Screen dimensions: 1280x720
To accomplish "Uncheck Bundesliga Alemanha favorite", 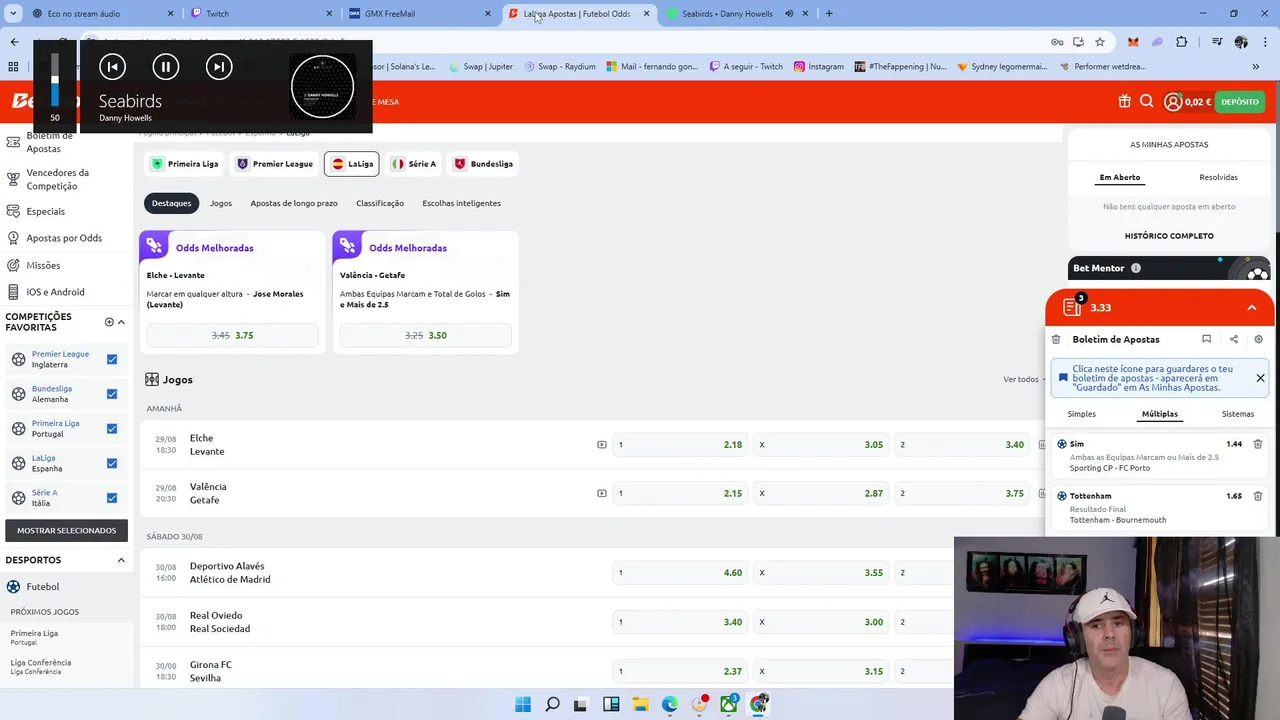I will 112,394.
